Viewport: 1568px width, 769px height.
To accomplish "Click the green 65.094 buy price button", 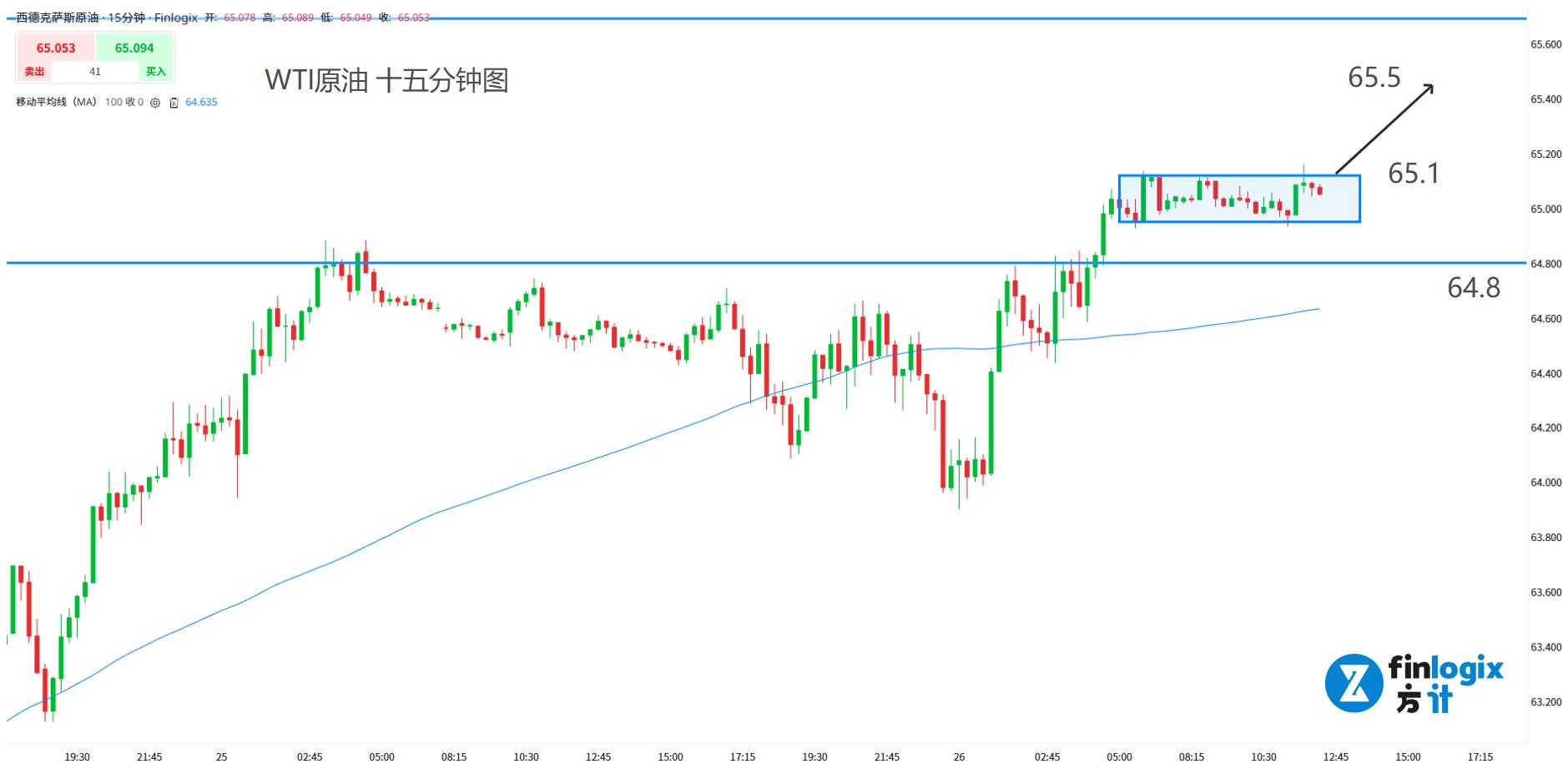I will (134, 48).
